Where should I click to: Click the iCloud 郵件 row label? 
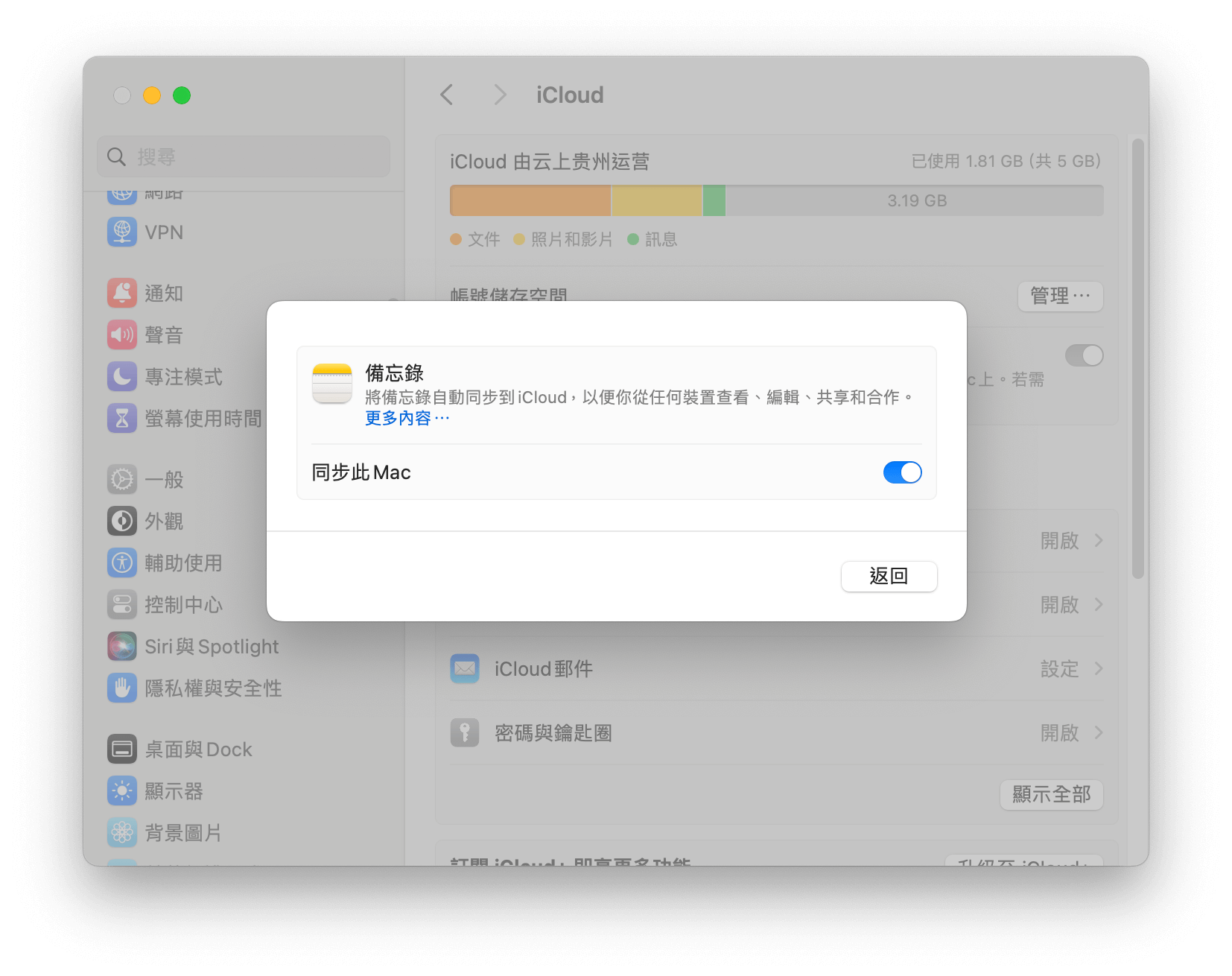(544, 668)
